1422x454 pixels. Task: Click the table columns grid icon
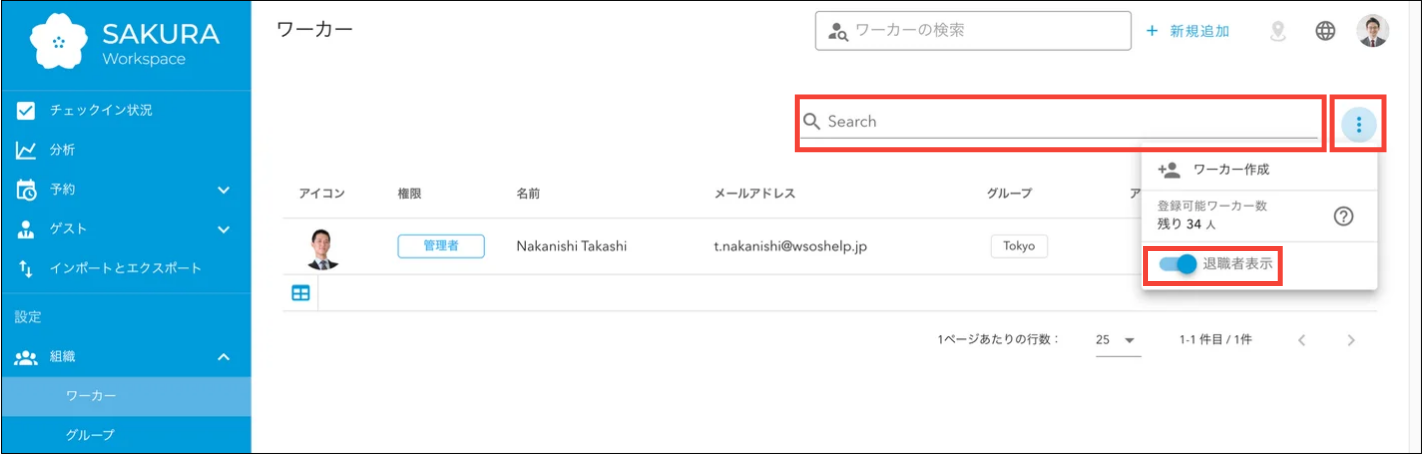300,293
